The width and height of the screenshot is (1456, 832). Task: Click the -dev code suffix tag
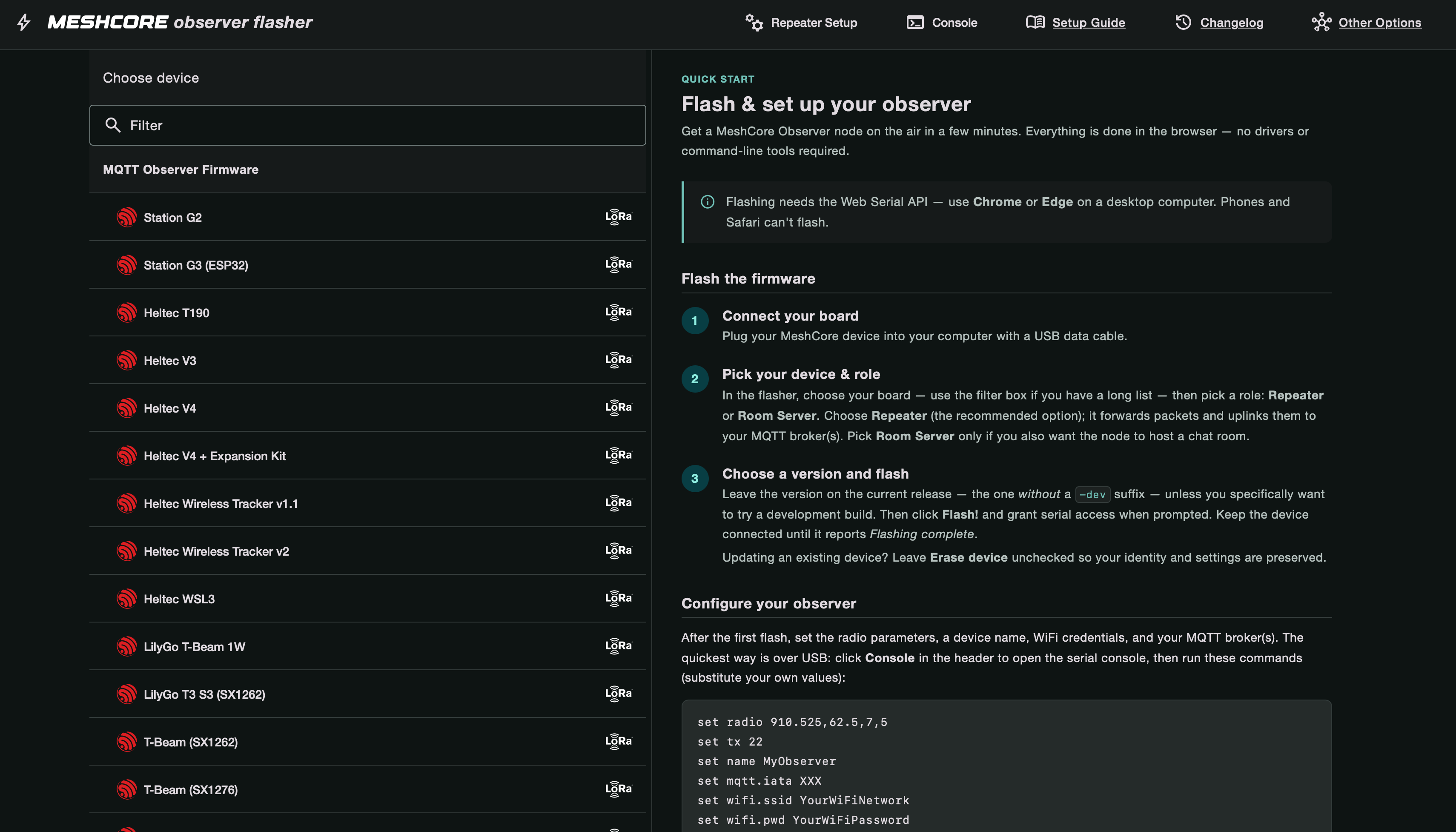tap(1092, 494)
